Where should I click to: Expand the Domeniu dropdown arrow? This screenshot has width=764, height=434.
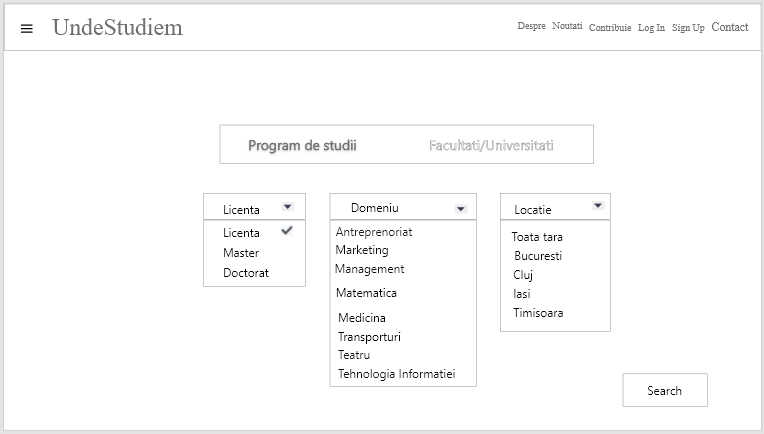coord(460,208)
